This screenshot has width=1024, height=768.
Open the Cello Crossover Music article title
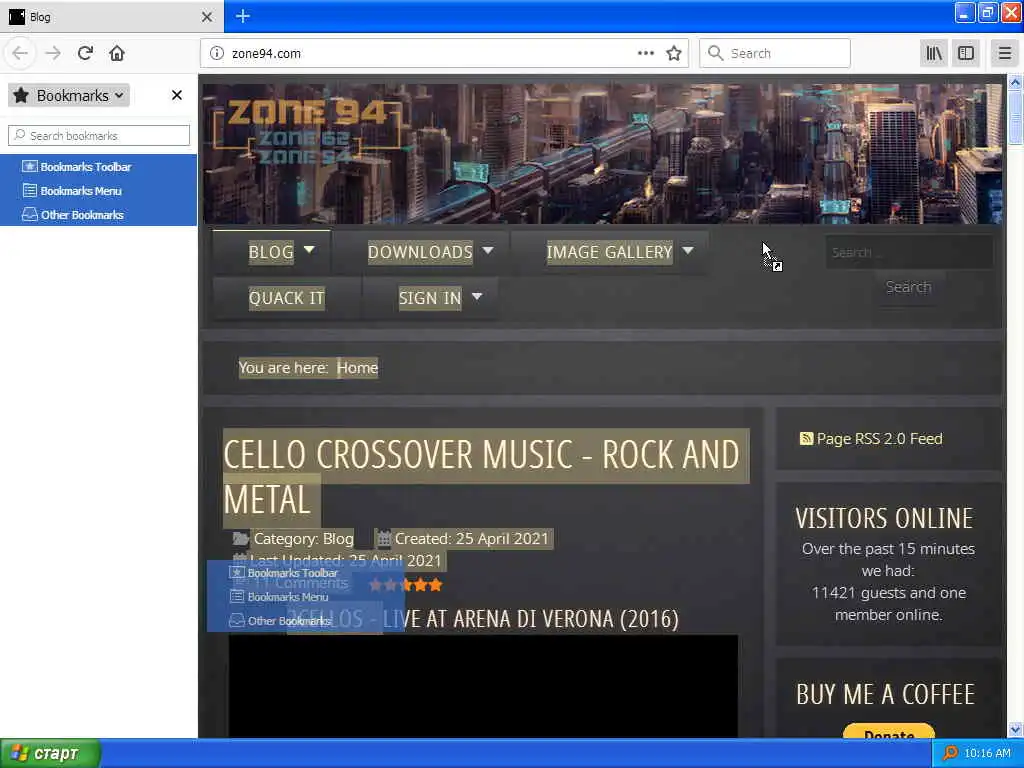tap(481, 477)
